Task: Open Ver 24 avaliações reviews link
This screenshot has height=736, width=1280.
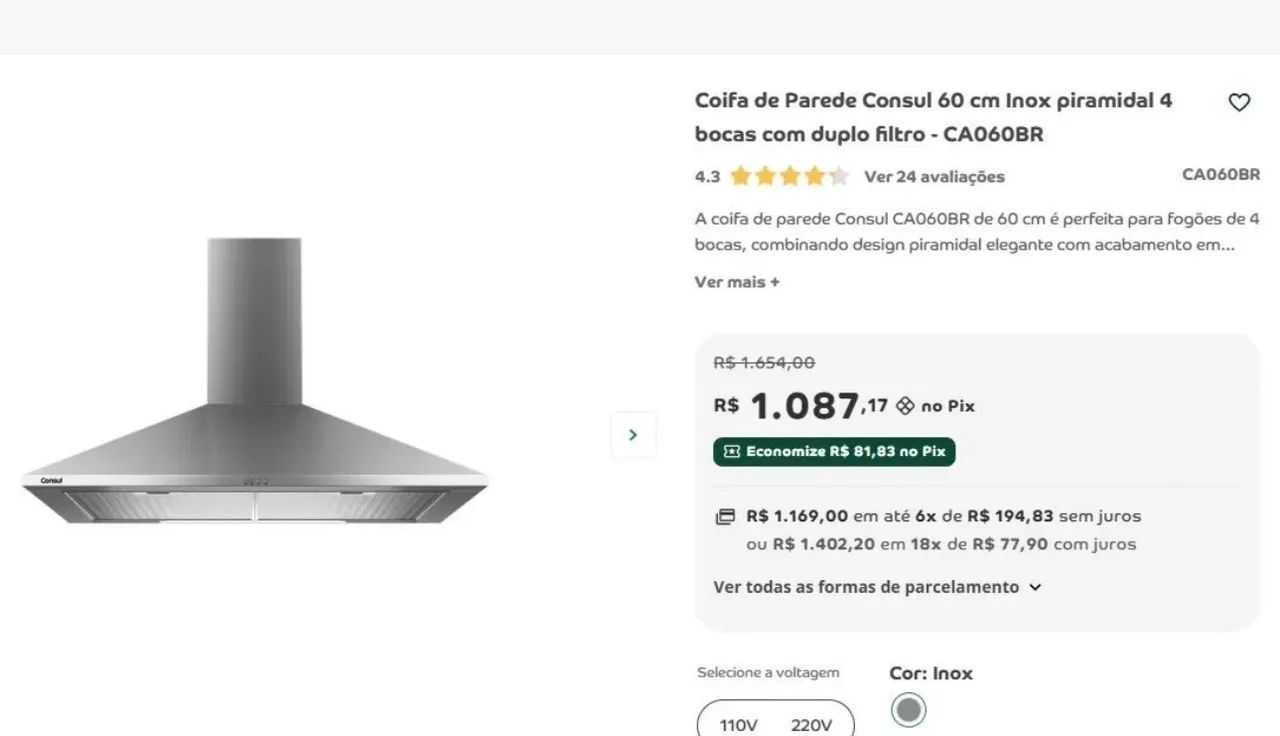Action: click(x=934, y=177)
